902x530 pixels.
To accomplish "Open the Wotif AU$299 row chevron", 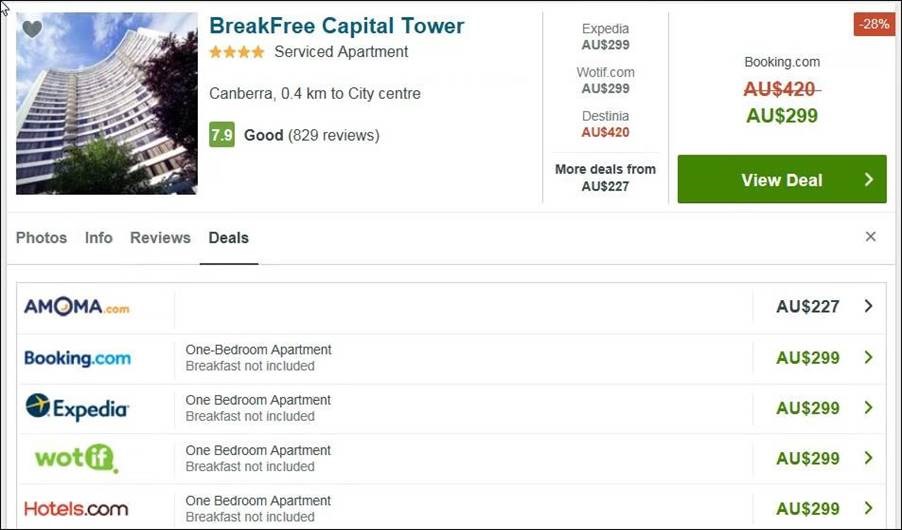I will (868, 458).
